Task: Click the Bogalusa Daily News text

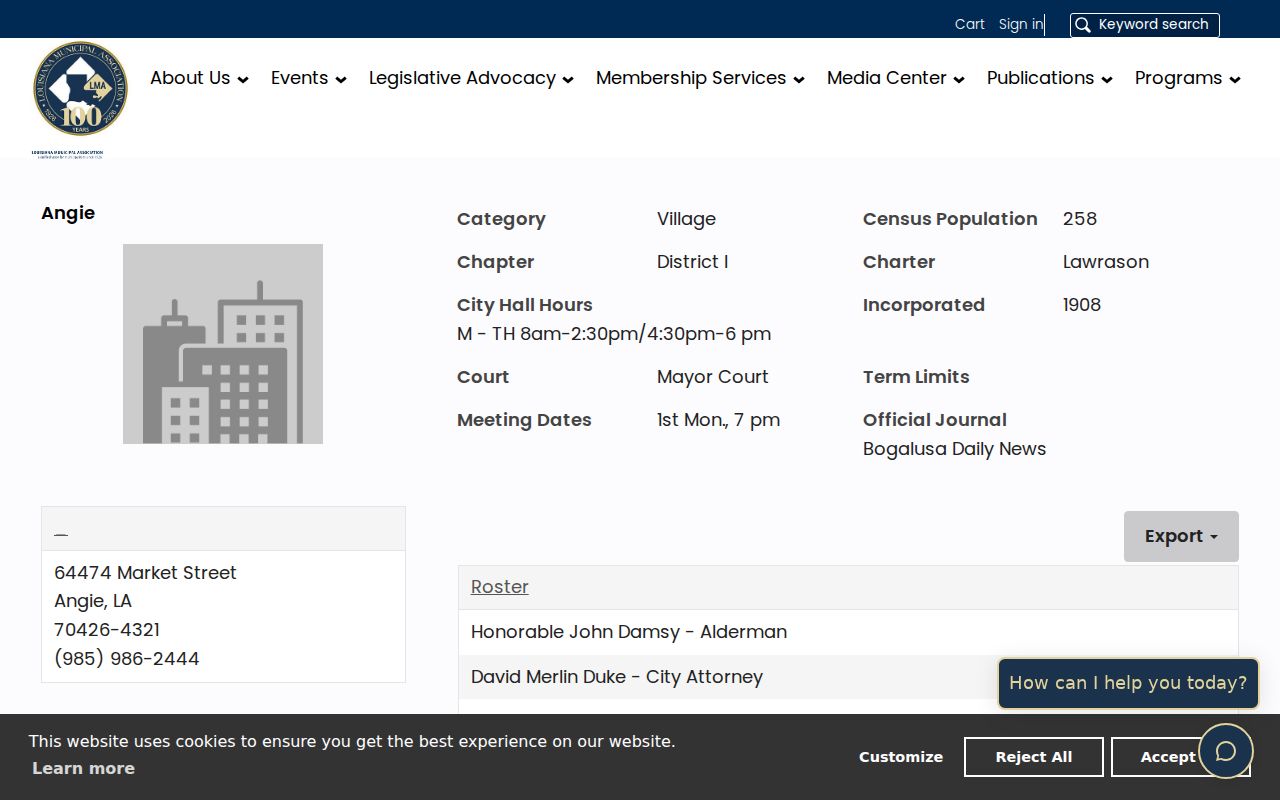Action: [954, 449]
